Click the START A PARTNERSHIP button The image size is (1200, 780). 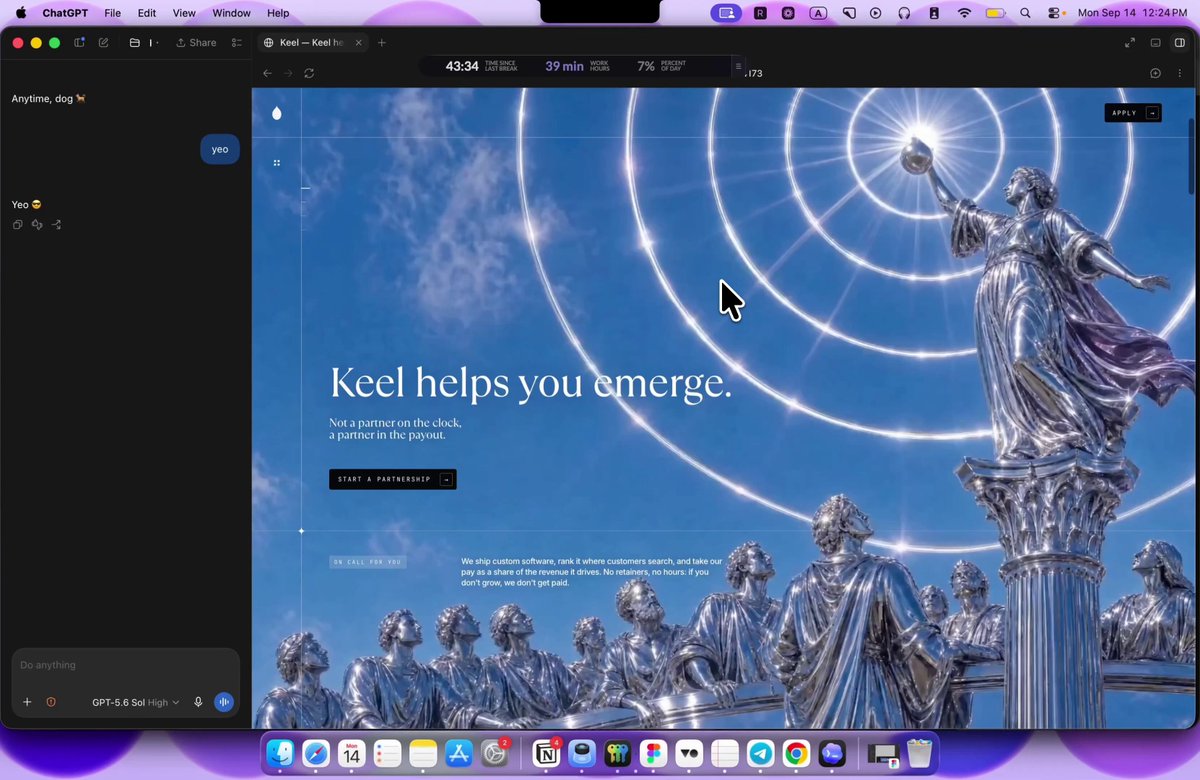pyautogui.click(x=393, y=480)
